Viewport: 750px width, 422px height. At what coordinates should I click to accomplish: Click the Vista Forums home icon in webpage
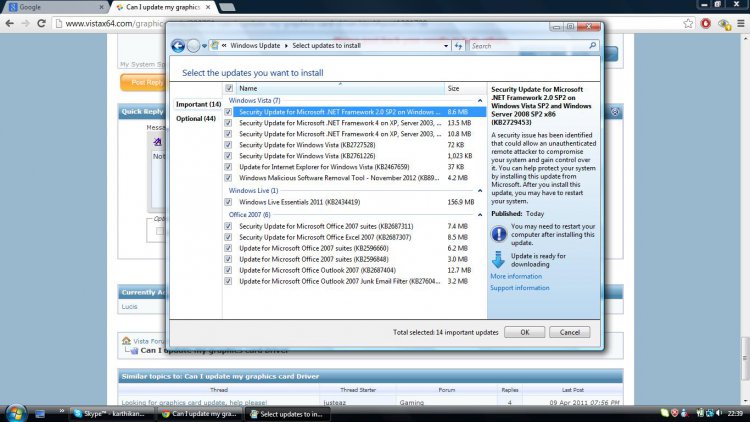[126, 341]
